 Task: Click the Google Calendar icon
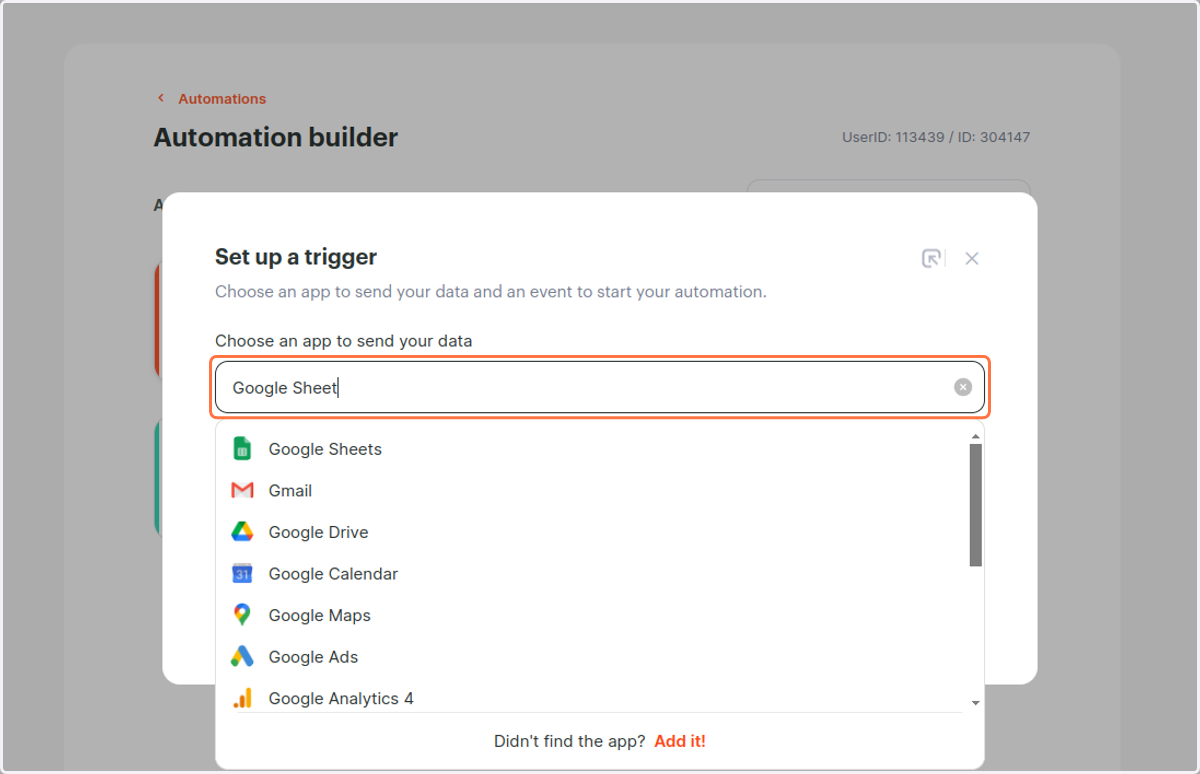(242, 574)
